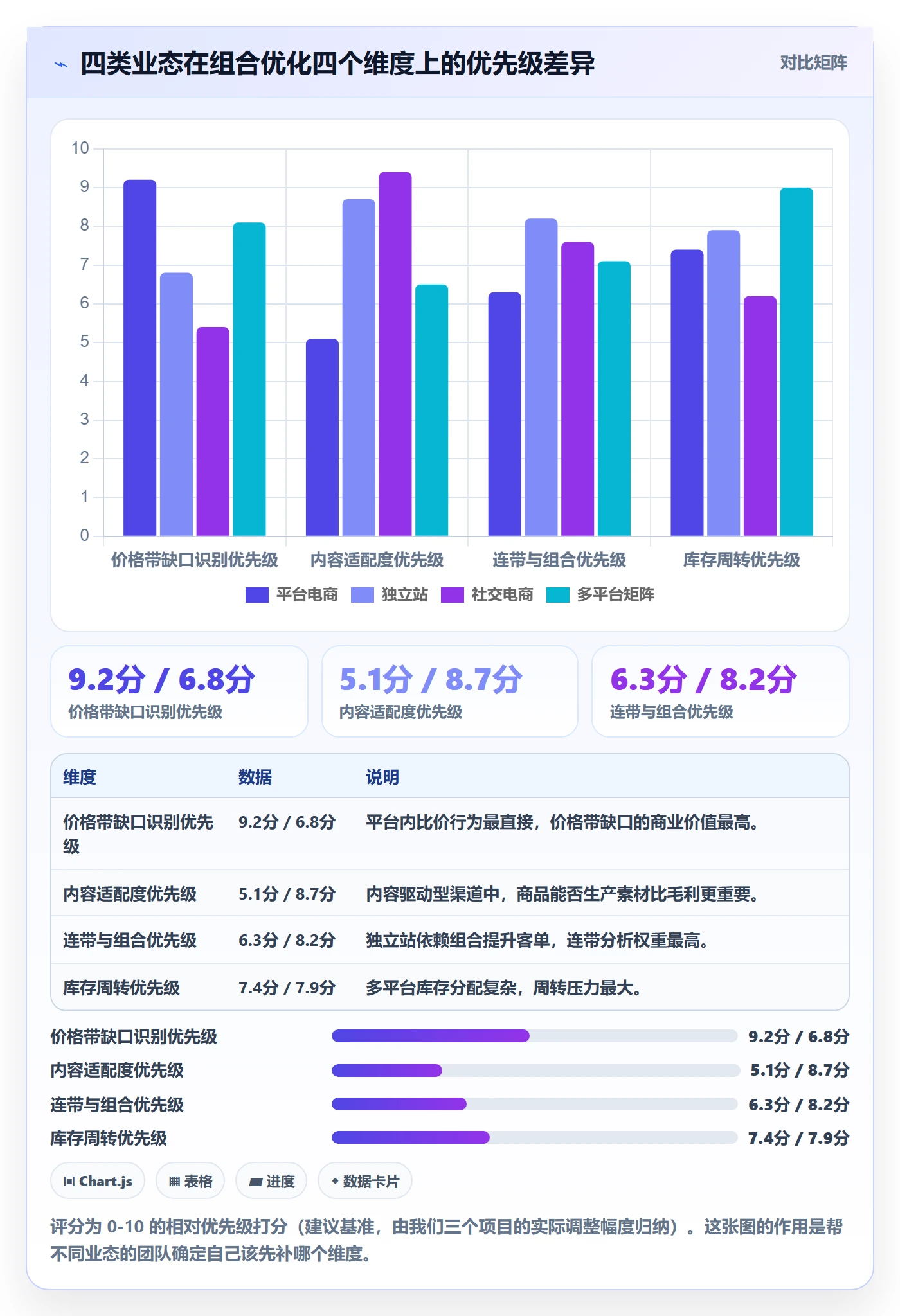This screenshot has width=900, height=1316.
Task: Click the 平台电商 bar in 价格带缺口识别优先级 group
Action: (x=140, y=358)
